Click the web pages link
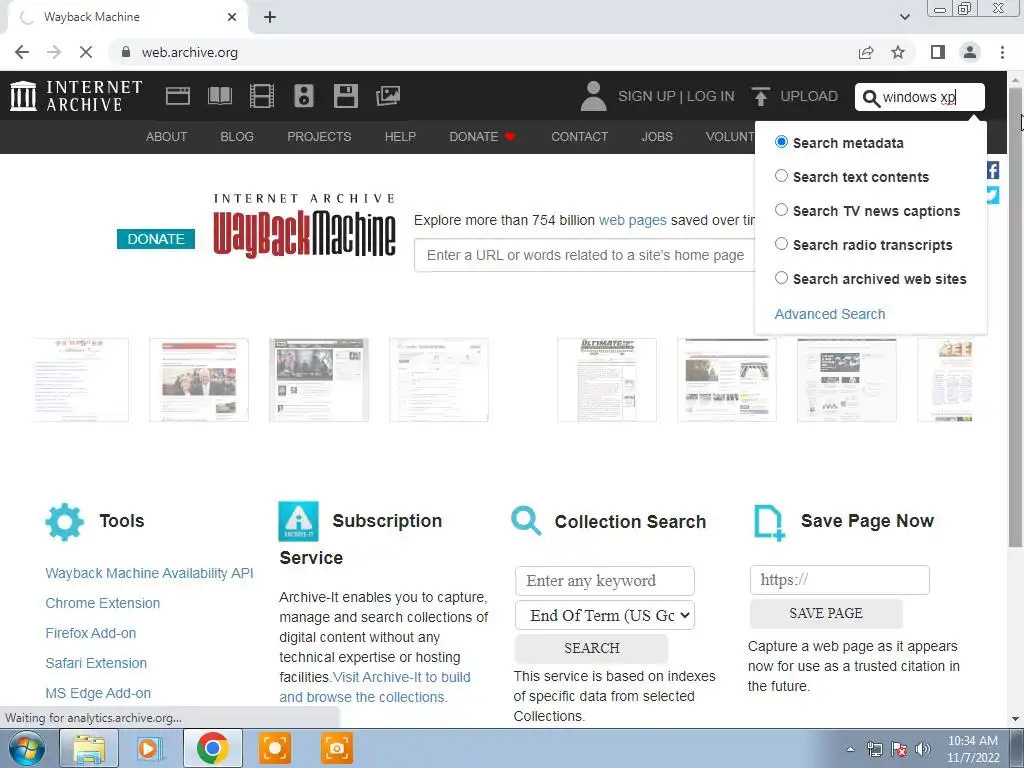Image resolution: width=1024 pixels, height=768 pixels. [633, 220]
